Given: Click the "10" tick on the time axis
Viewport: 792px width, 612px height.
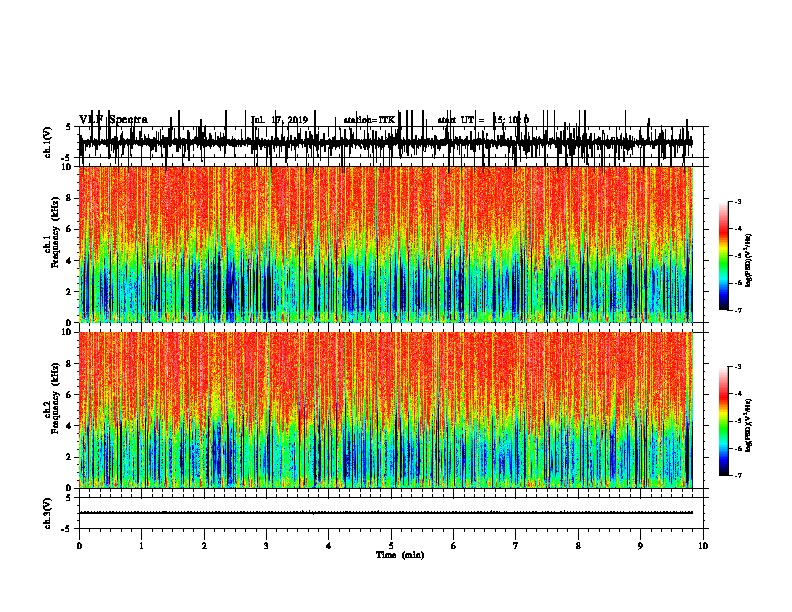Looking at the screenshot, I should 703,546.
